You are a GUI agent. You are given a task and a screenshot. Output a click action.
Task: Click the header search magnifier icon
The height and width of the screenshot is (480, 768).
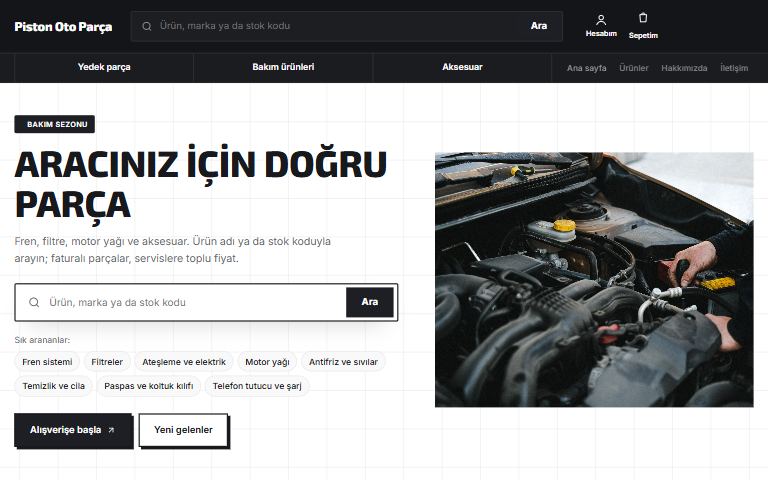point(146,26)
